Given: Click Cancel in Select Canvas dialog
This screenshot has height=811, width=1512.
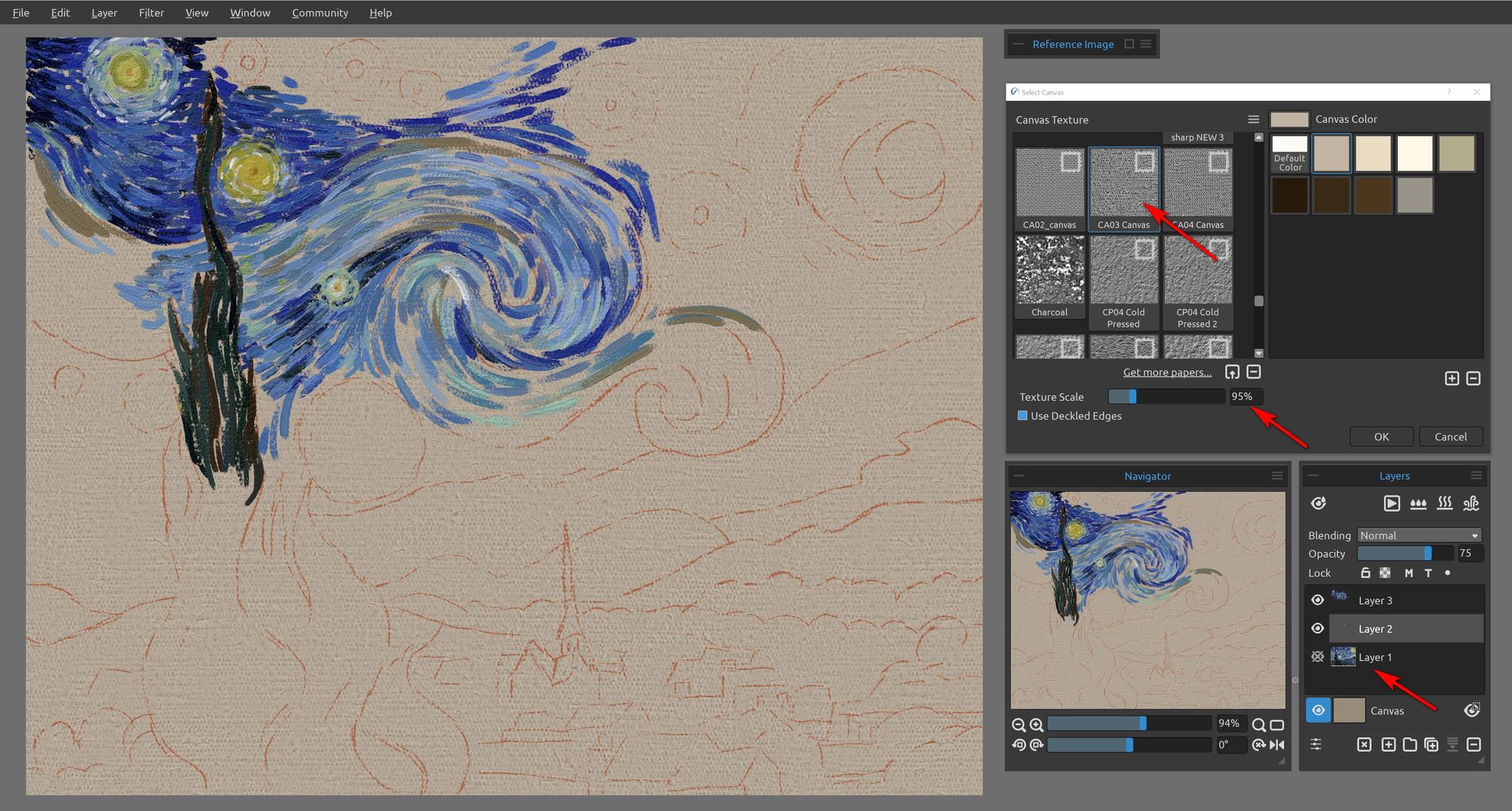Looking at the screenshot, I should 1451,436.
